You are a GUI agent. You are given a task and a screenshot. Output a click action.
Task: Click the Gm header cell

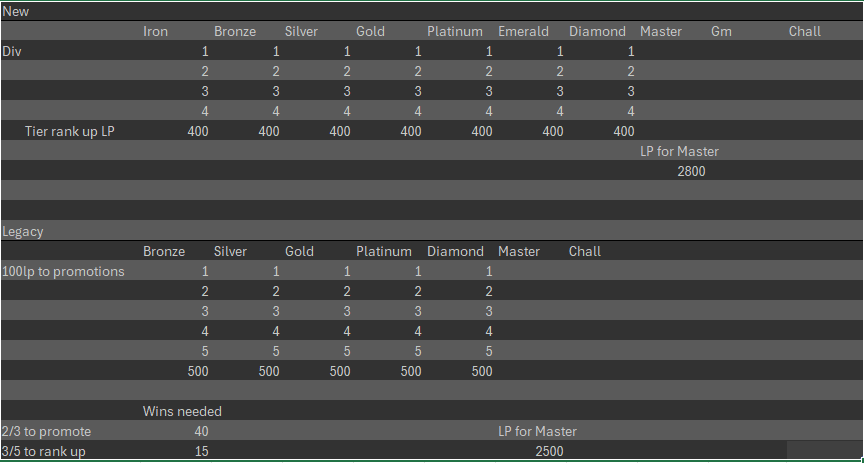click(x=721, y=31)
